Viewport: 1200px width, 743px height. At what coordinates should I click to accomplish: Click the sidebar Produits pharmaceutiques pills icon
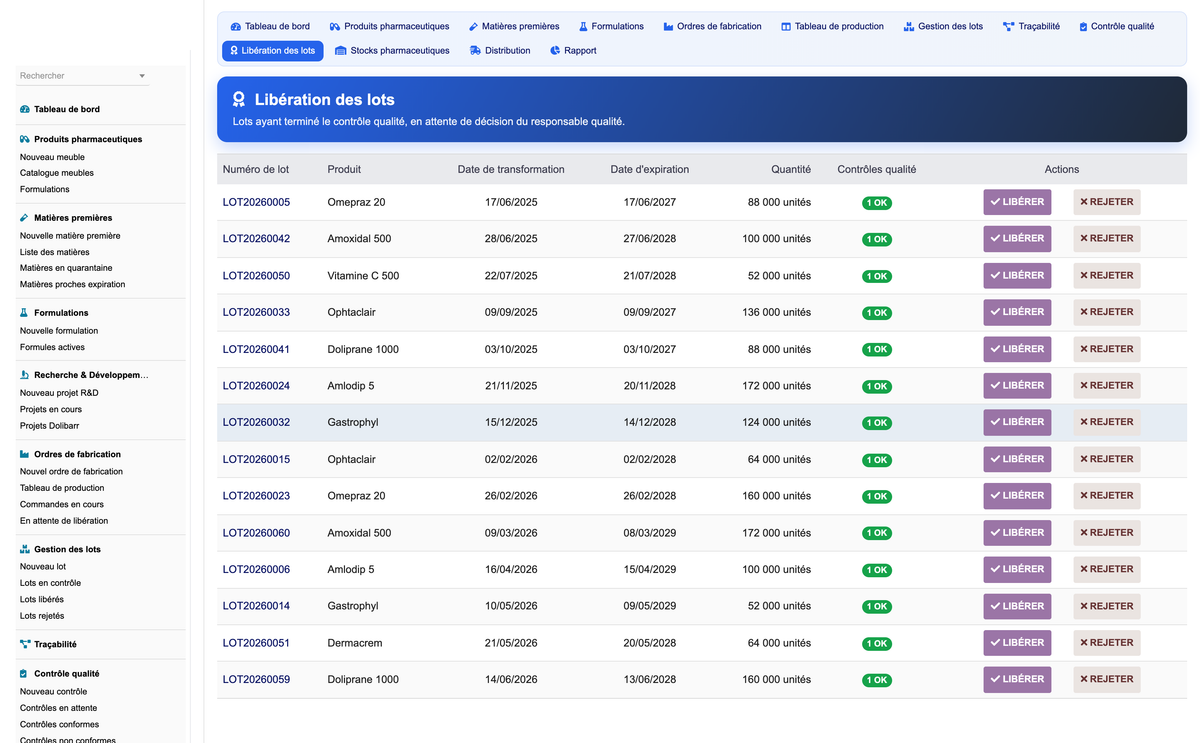25,139
